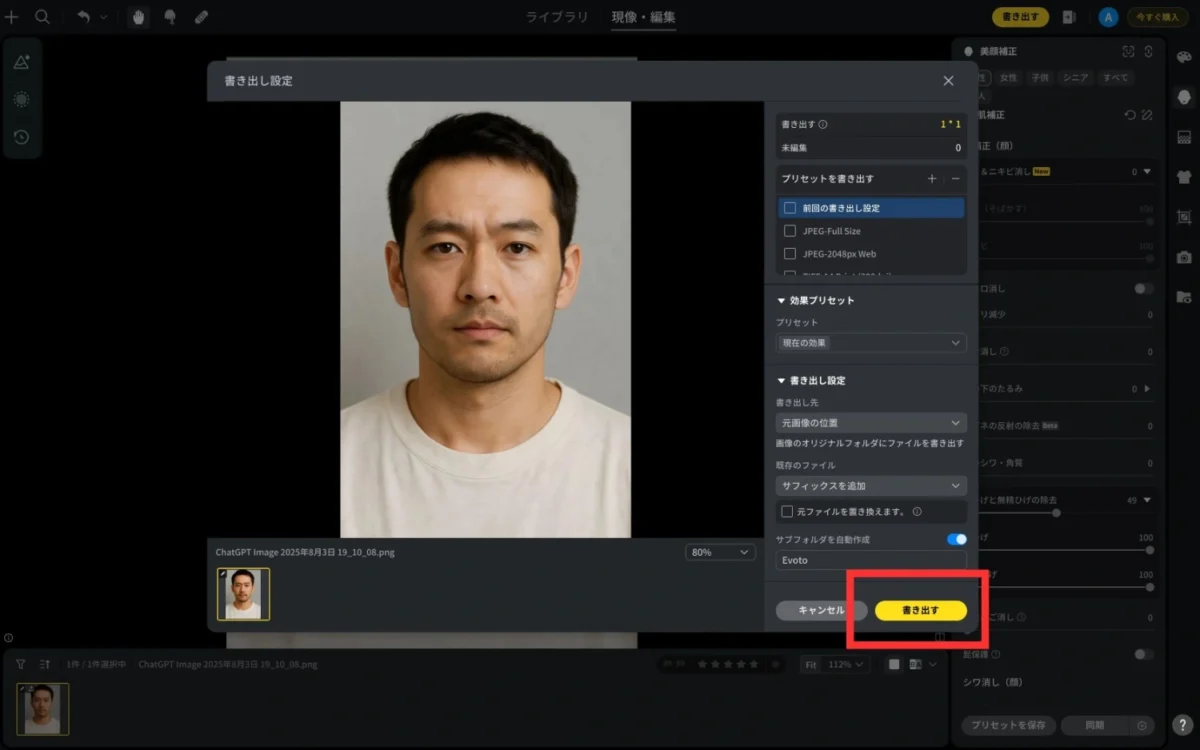The image size is (1200, 750).
Task: Click the filter funnel icon in filmstrip
Action: [x=20, y=664]
